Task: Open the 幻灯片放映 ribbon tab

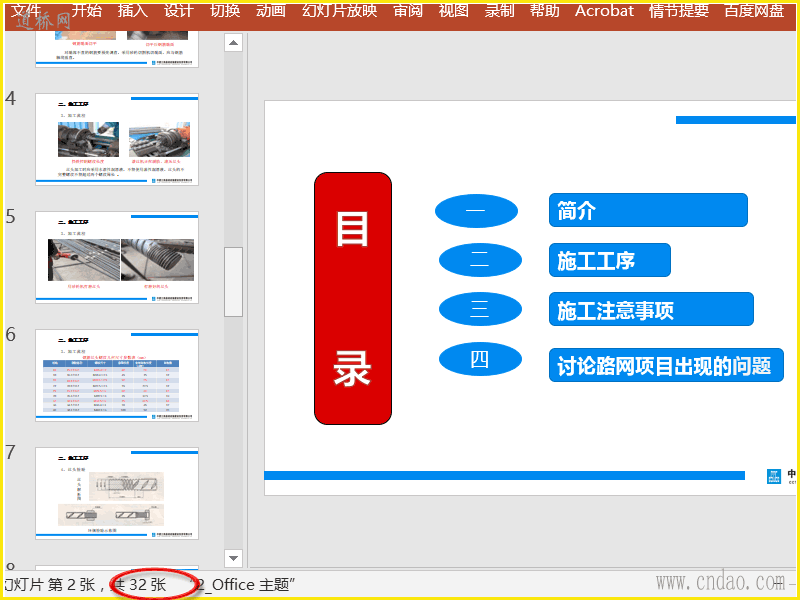Action: point(339,10)
